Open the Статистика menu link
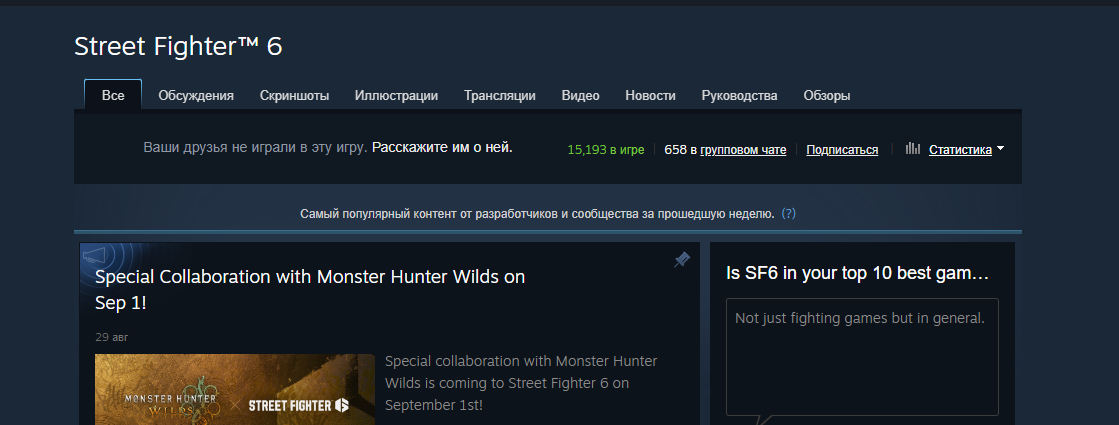 tap(960, 150)
